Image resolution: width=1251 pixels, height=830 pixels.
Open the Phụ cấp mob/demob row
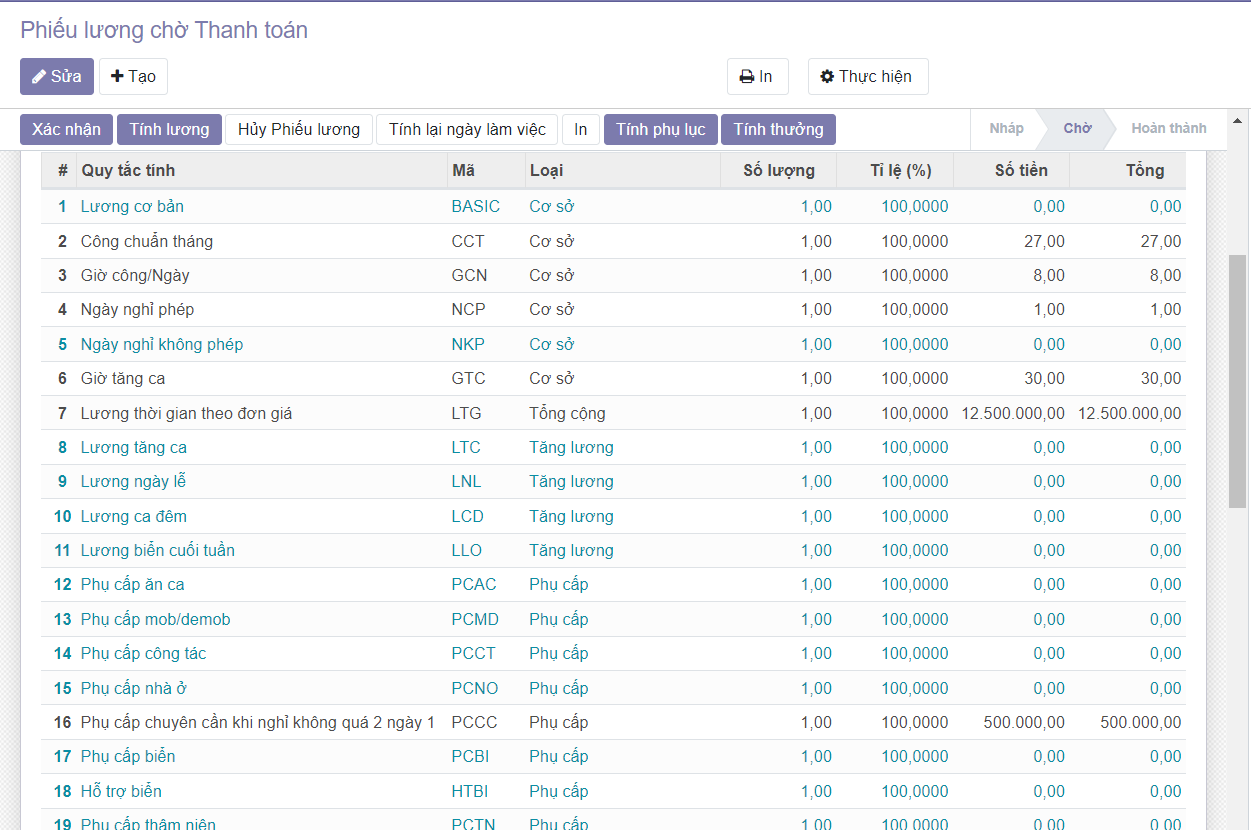point(155,620)
